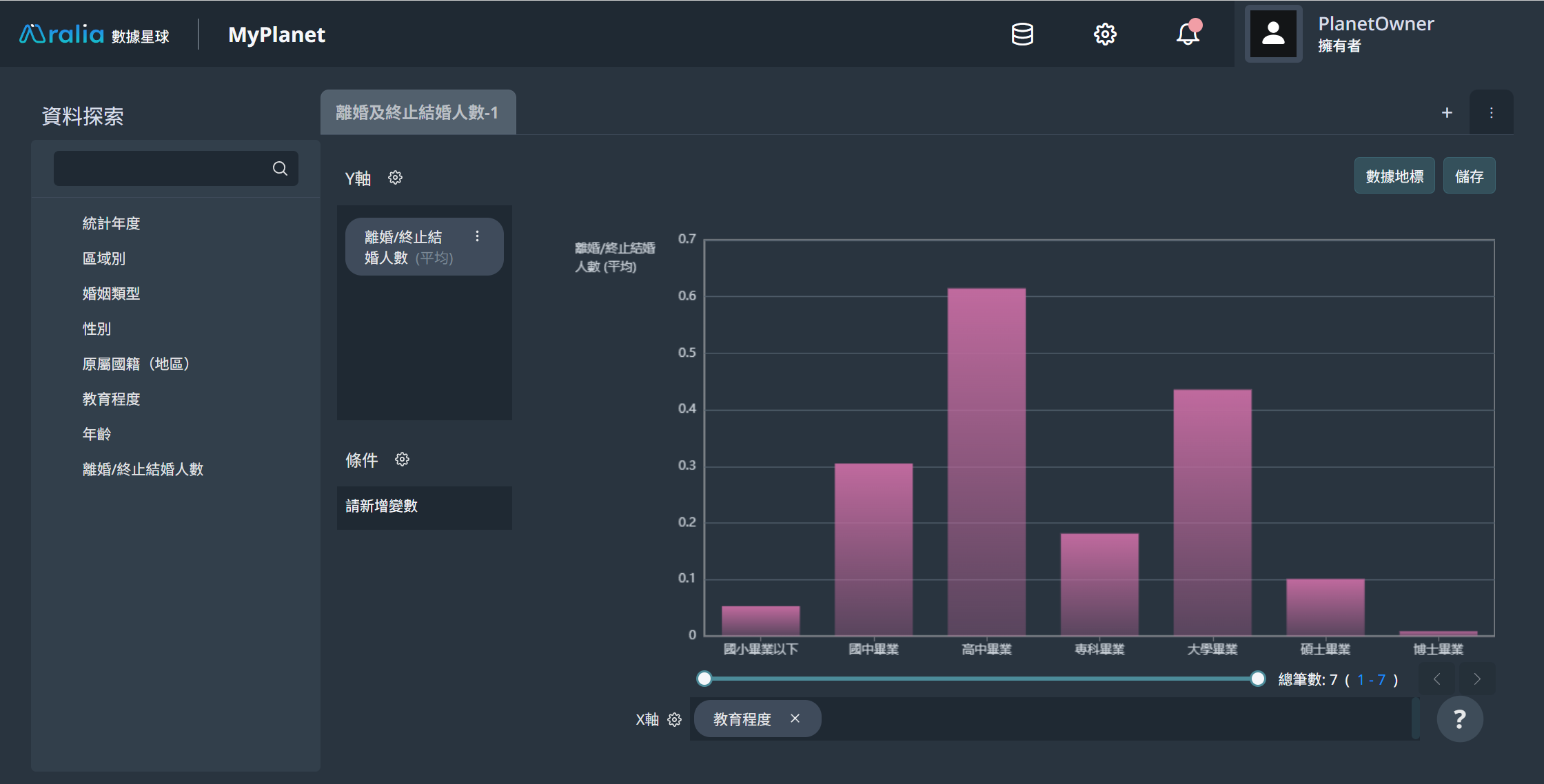Click the left range slider handle
This screenshot has height=784, width=1544.
tap(704, 679)
